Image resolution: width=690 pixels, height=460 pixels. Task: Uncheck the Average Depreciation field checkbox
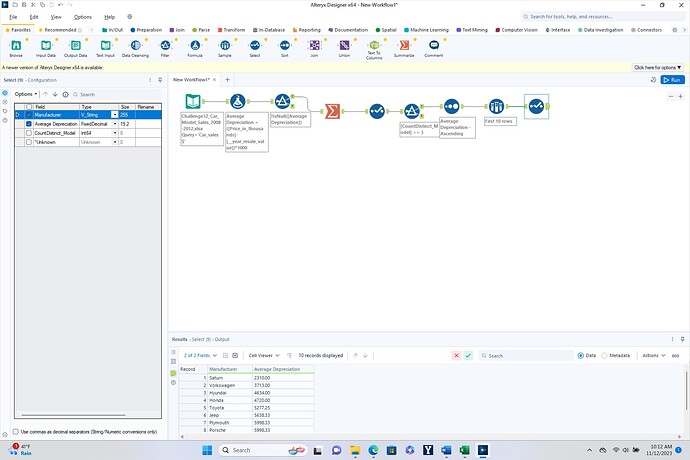click(29, 124)
